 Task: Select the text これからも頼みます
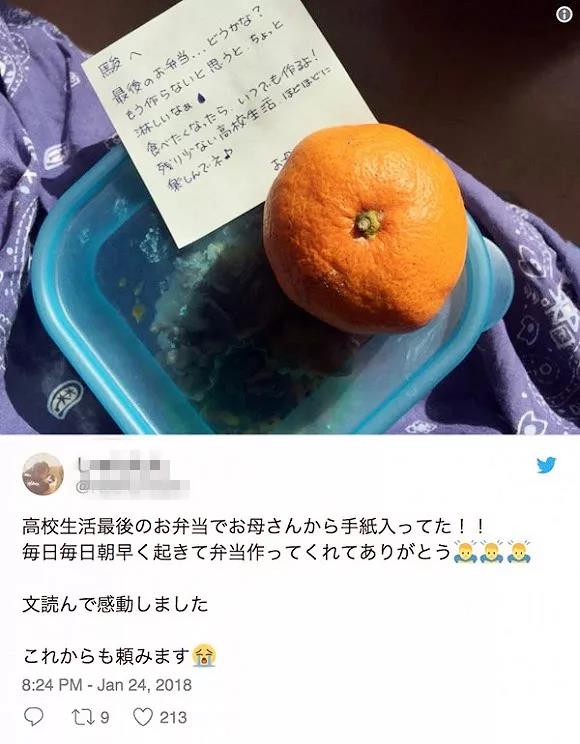(x=107, y=656)
